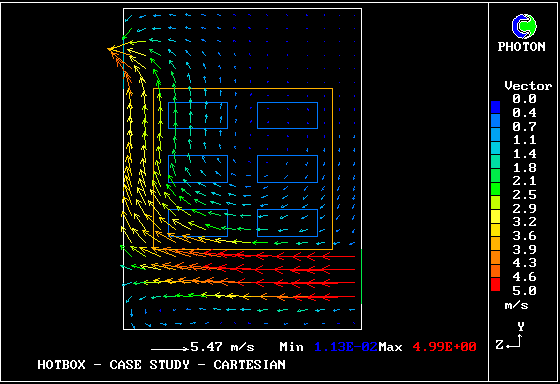
Task: Click the legend value 2.1
Action: coord(524,181)
